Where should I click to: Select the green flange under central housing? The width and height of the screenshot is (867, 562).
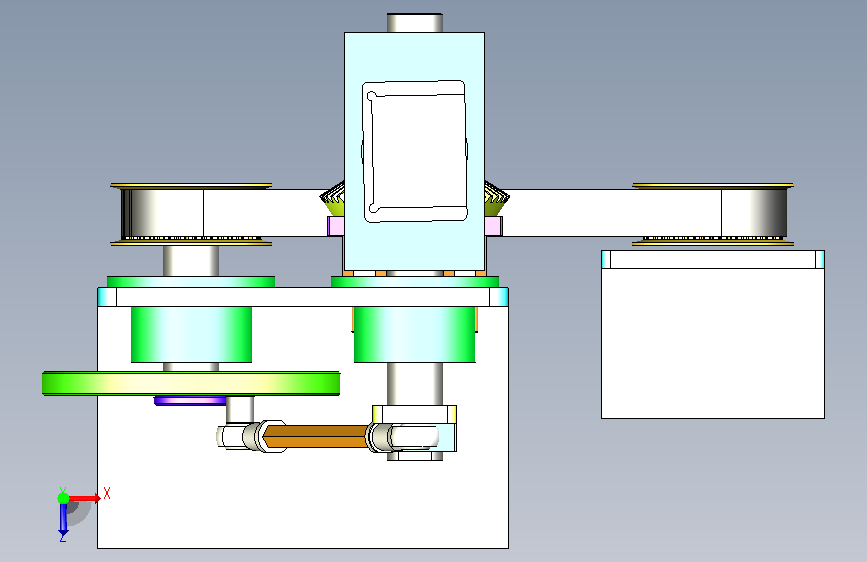(415, 282)
